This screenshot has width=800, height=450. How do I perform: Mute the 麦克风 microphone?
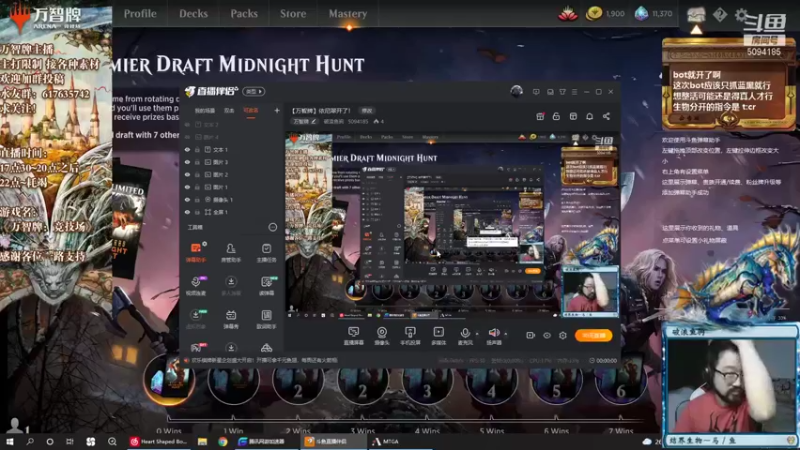tap(465, 336)
